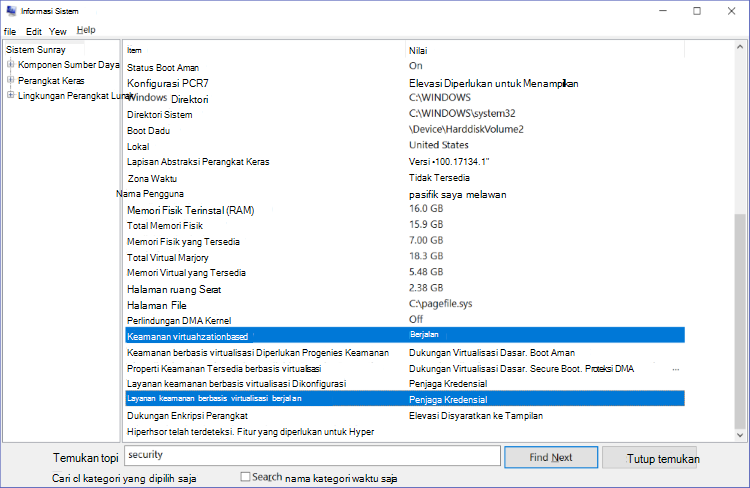
Task: Expand Lingkungan Perangkat Lunak node
Action: click(x=11, y=96)
